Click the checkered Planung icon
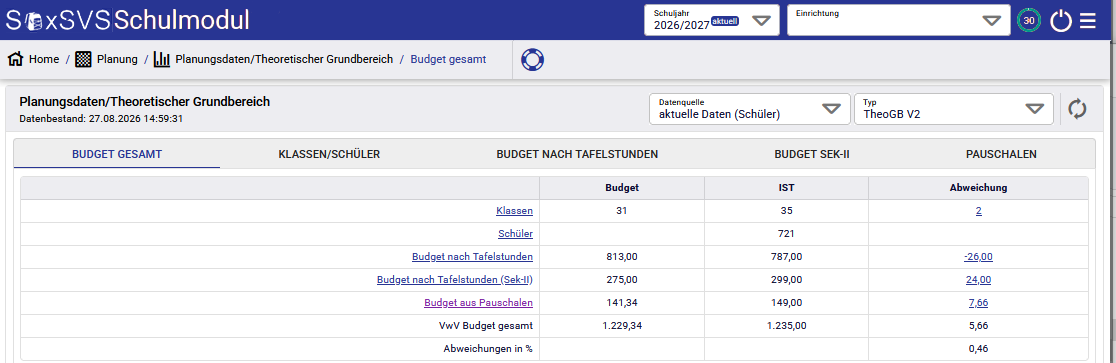Image resolution: width=1116 pixels, height=363 pixels. [x=84, y=59]
